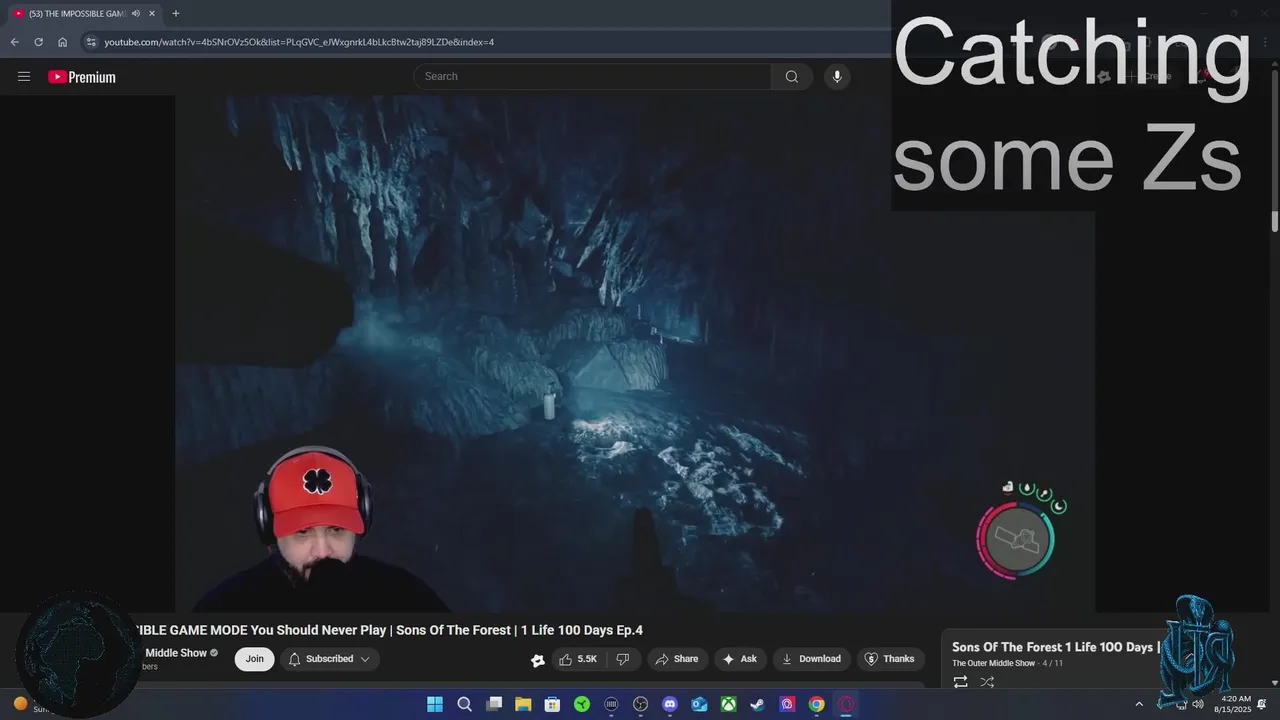Open Razer app from taskbar
1280x720 pixels.
click(582, 704)
